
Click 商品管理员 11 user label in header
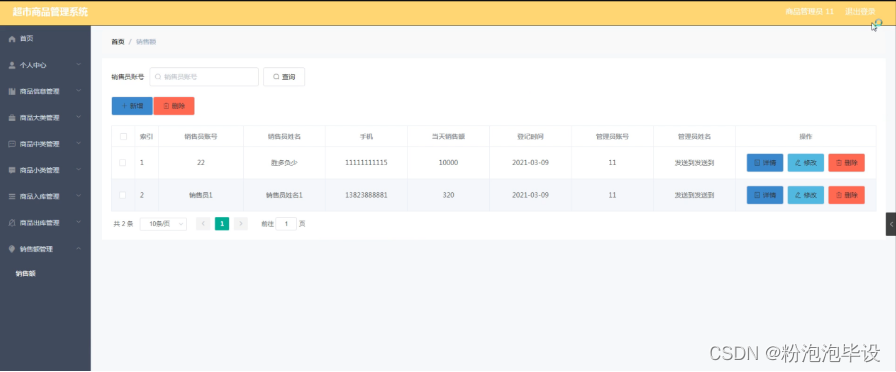[x=809, y=12]
